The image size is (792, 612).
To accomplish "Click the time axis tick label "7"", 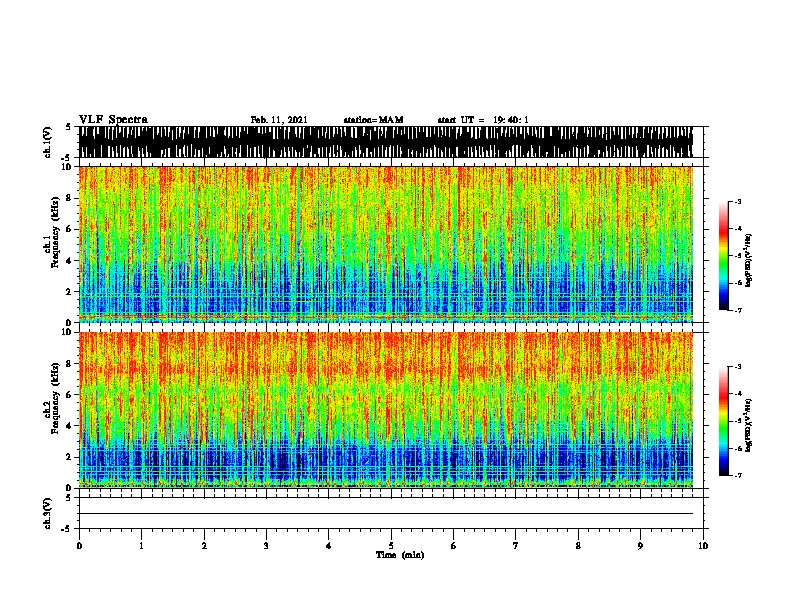I will point(516,546).
